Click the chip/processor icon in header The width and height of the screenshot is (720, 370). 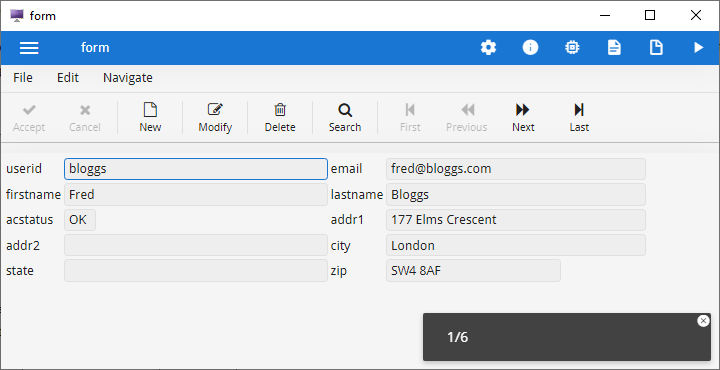[x=572, y=47]
